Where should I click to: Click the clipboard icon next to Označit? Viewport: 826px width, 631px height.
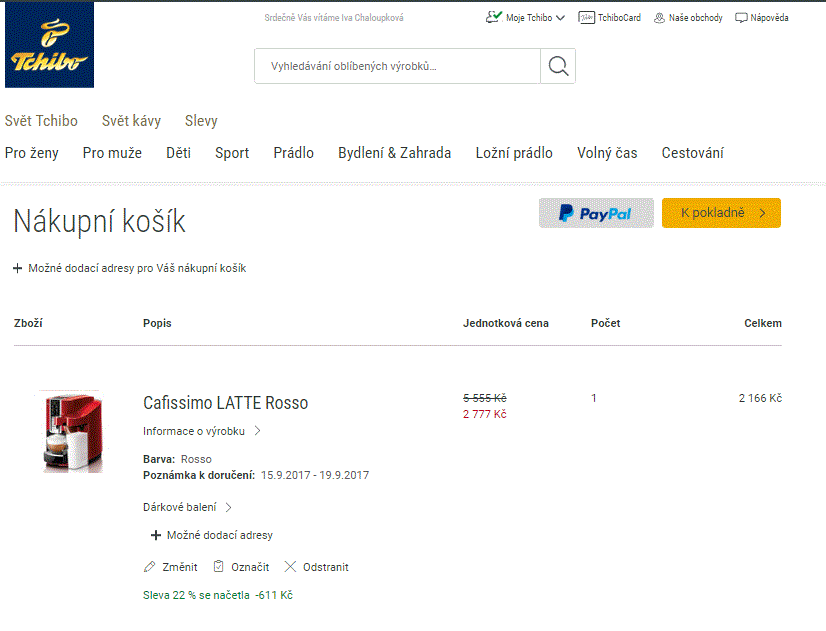click(x=218, y=566)
